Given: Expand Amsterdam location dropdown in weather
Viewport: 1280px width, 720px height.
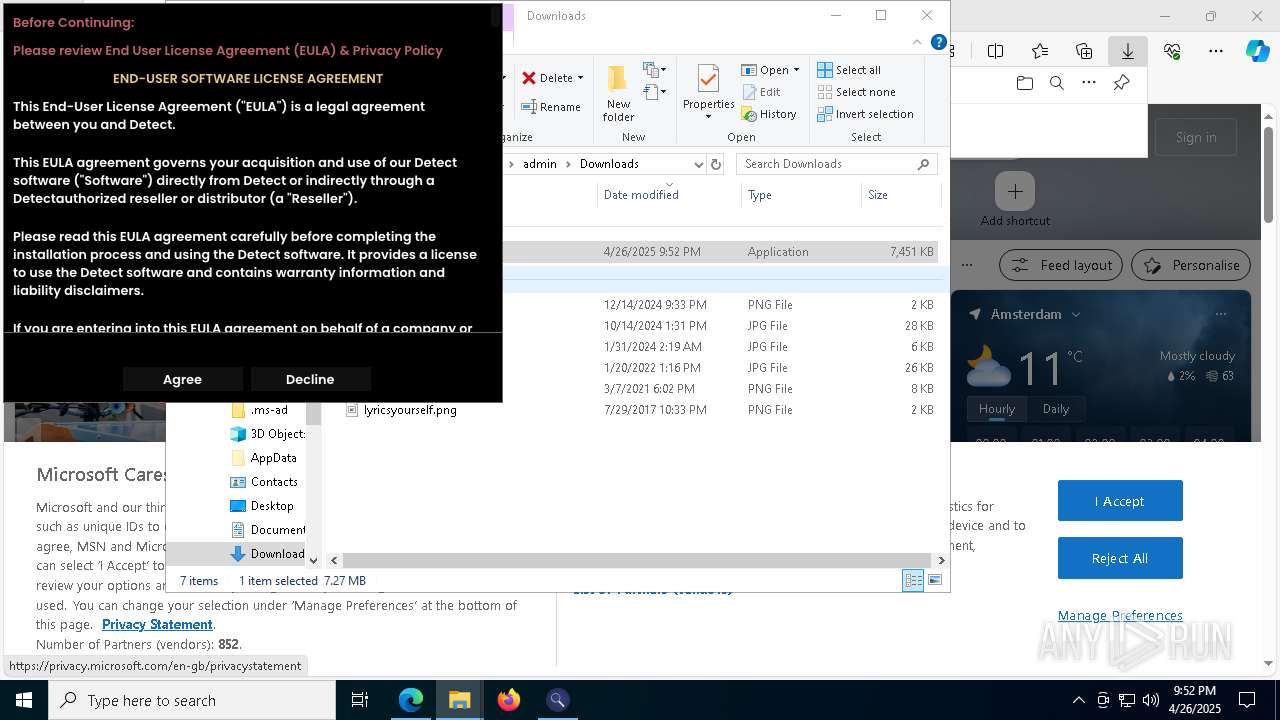Looking at the screenshot, I should pos(1076,314).
